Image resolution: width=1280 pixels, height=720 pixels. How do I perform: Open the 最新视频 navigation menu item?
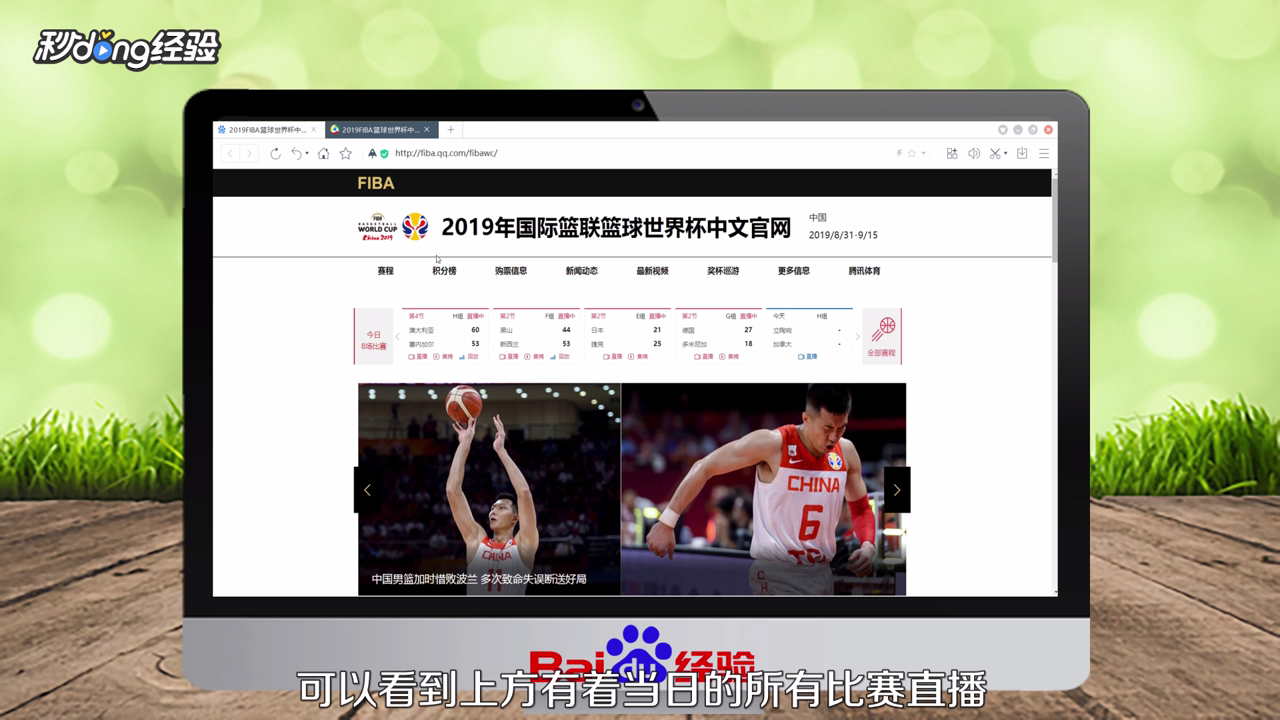coord(652,271)
